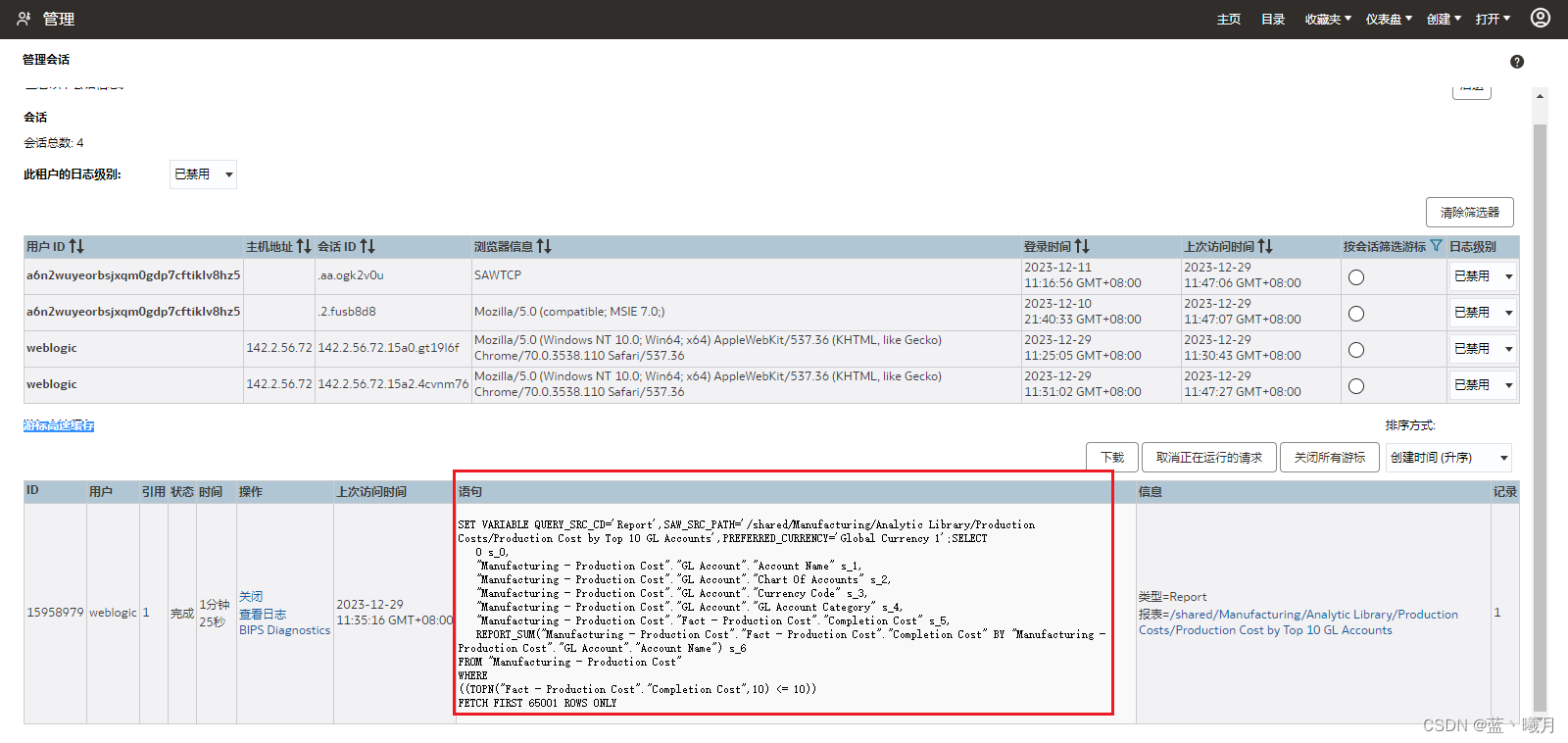Select filter radio for session 15a2.4cvnm76
The height and width of the screenshot is (743, 1568).
coord(1356,386)
